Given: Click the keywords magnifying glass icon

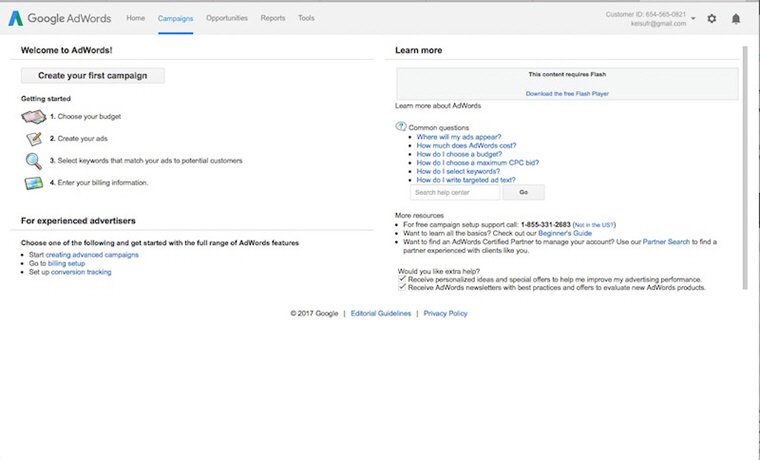Looking at the screenshot, I should click(x=33, y=161).
